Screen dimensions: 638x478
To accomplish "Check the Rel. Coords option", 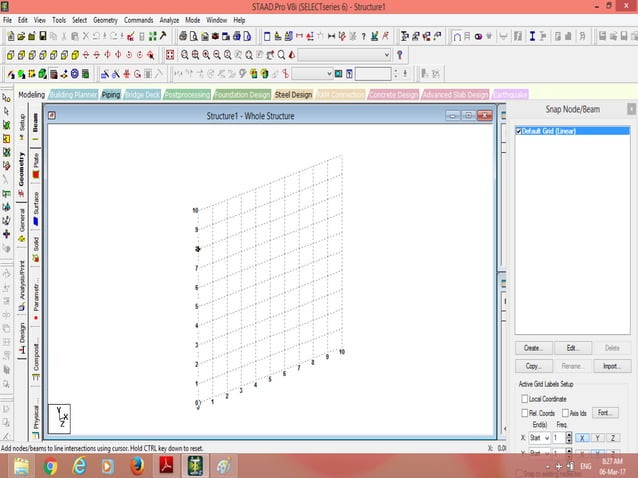I will 526,412.
